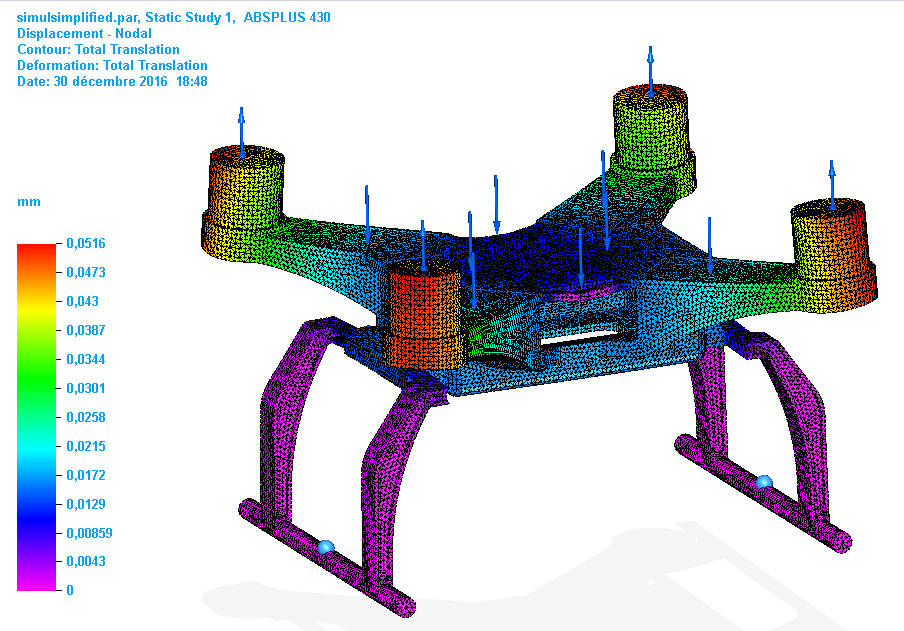
Task: Click the magenta circular region at body center
Action: coord(582,291)
